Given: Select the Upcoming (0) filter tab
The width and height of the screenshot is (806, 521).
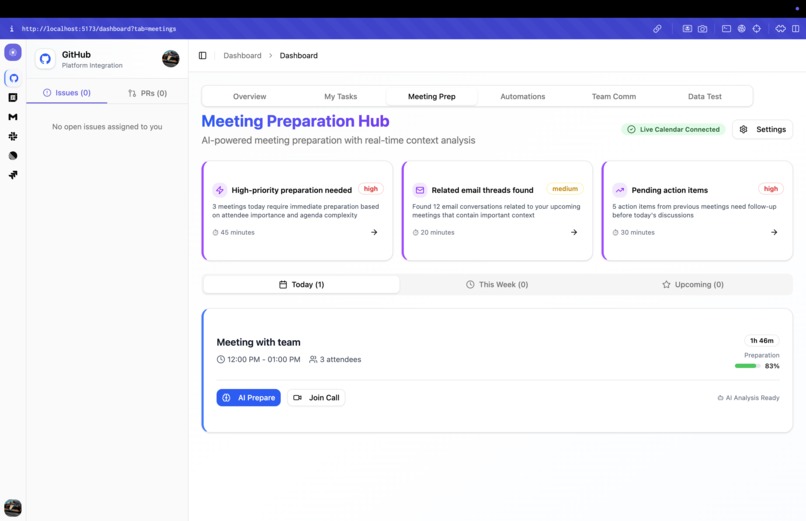Looking at the screenshot, I should coord(693,285).
